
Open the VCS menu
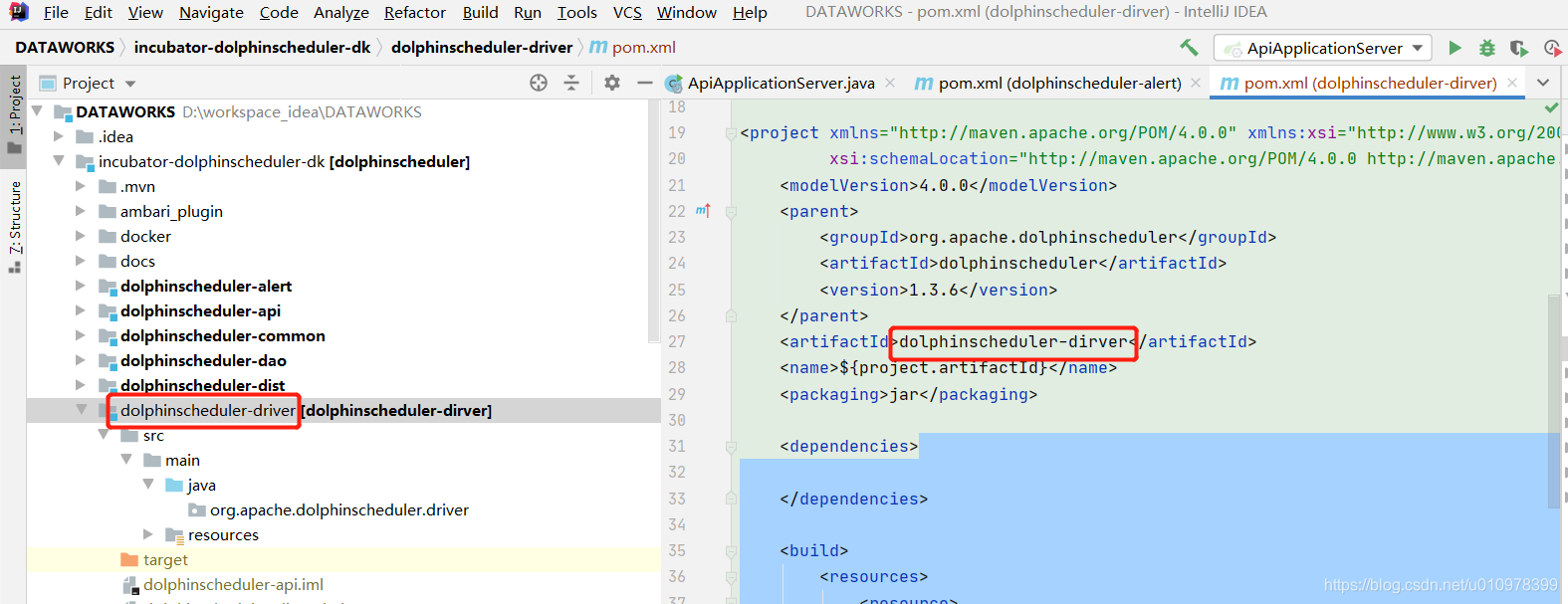point(627,12)
